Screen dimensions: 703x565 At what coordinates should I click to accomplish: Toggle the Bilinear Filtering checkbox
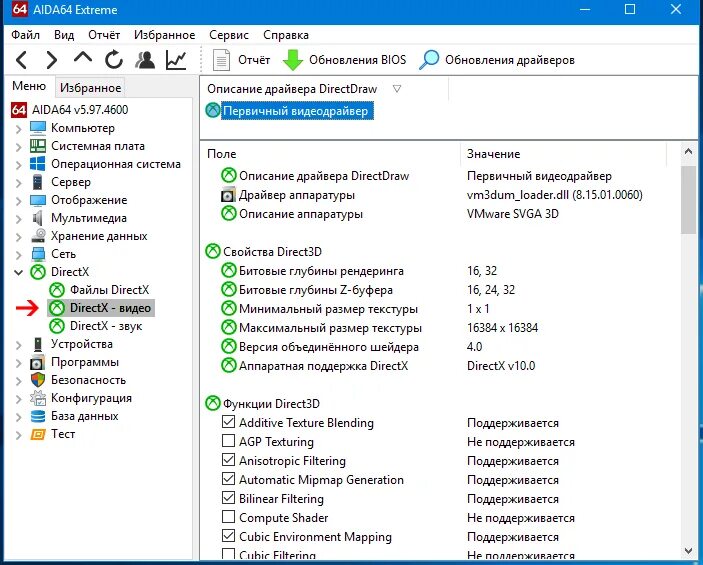point(229,498)
